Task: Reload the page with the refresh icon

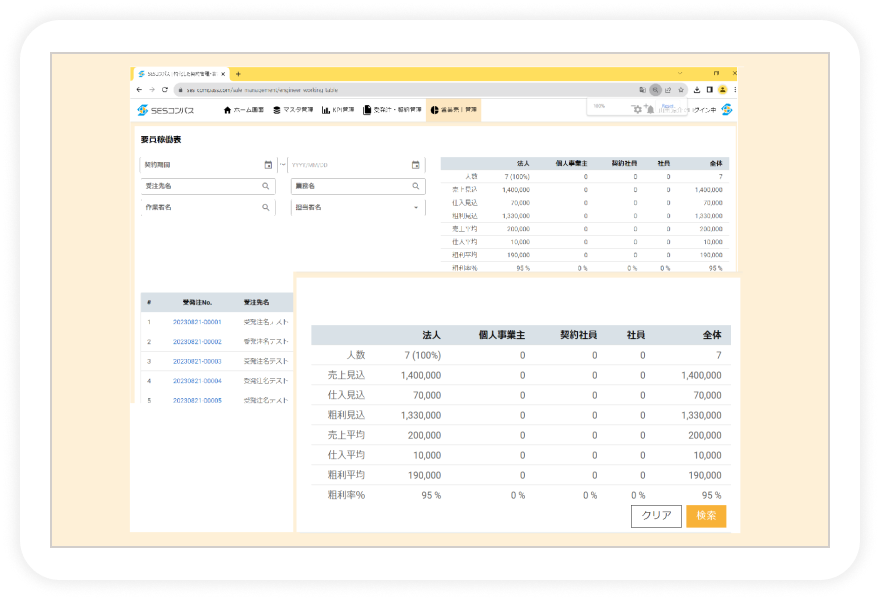Action: coord(164,90)
